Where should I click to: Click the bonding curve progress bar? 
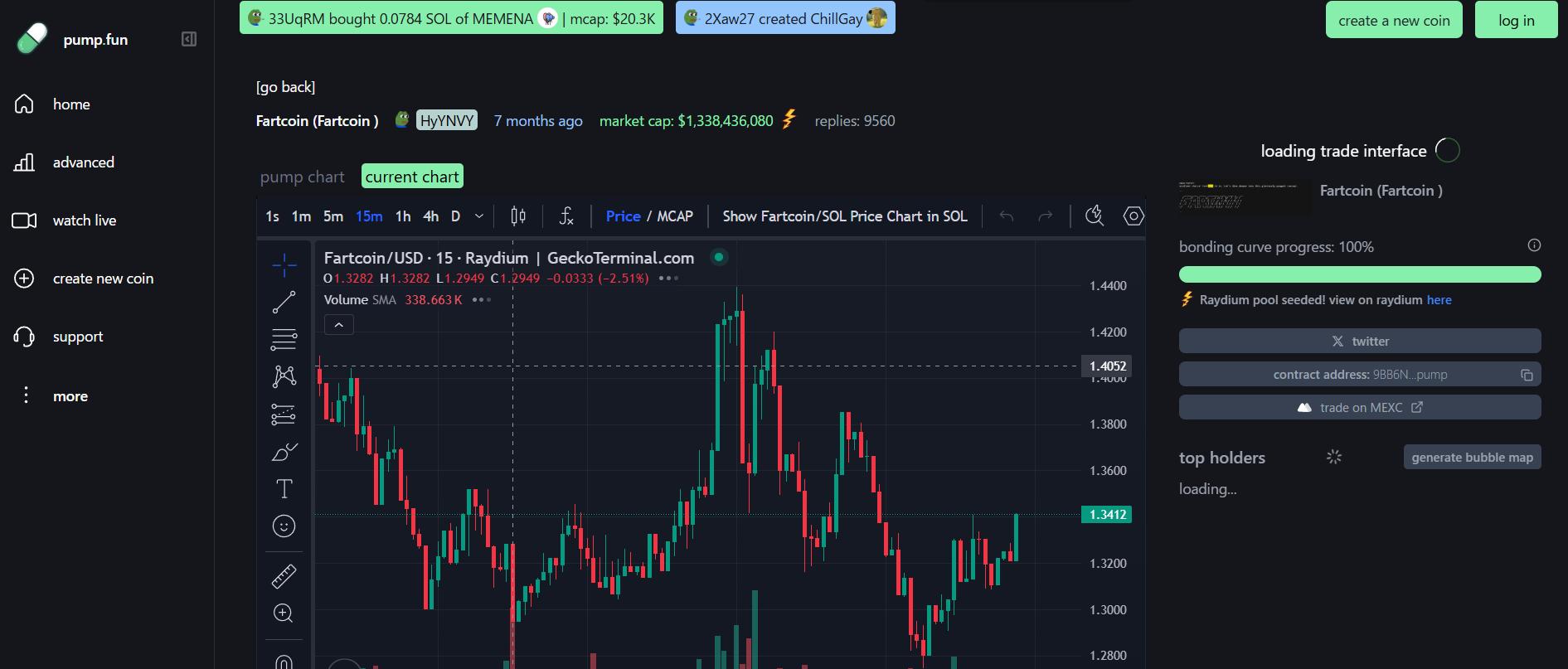pyautogui.click(x=1360, y=274)
